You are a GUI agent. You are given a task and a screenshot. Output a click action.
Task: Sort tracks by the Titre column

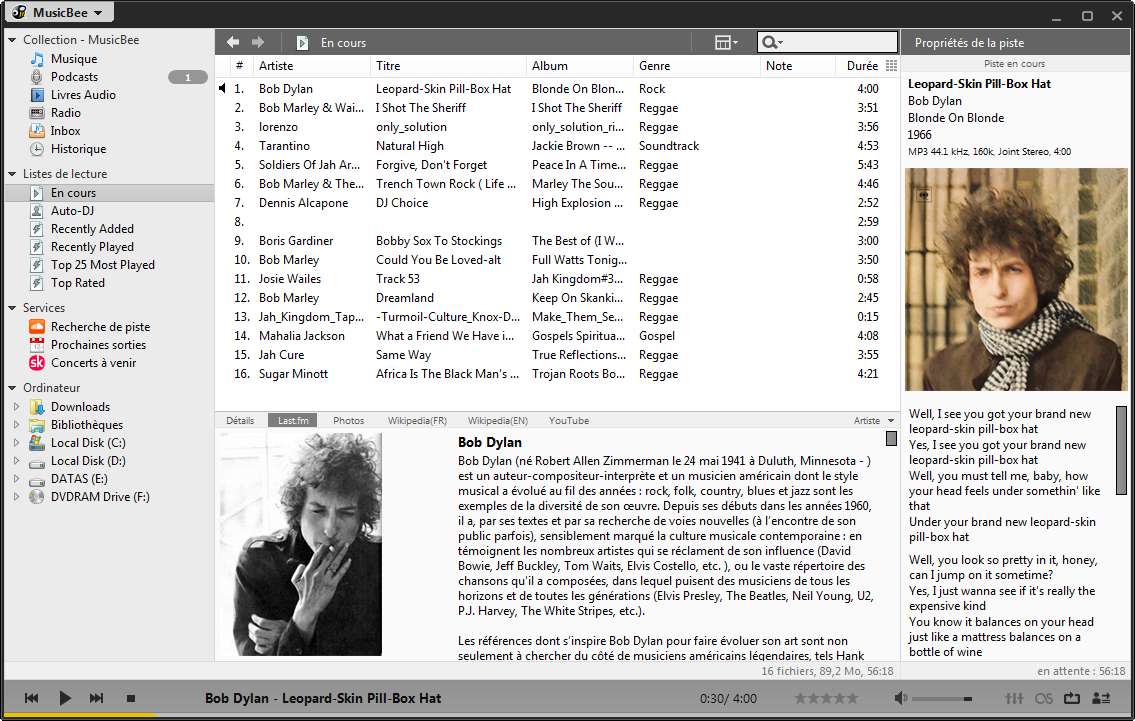pos(448,66)
